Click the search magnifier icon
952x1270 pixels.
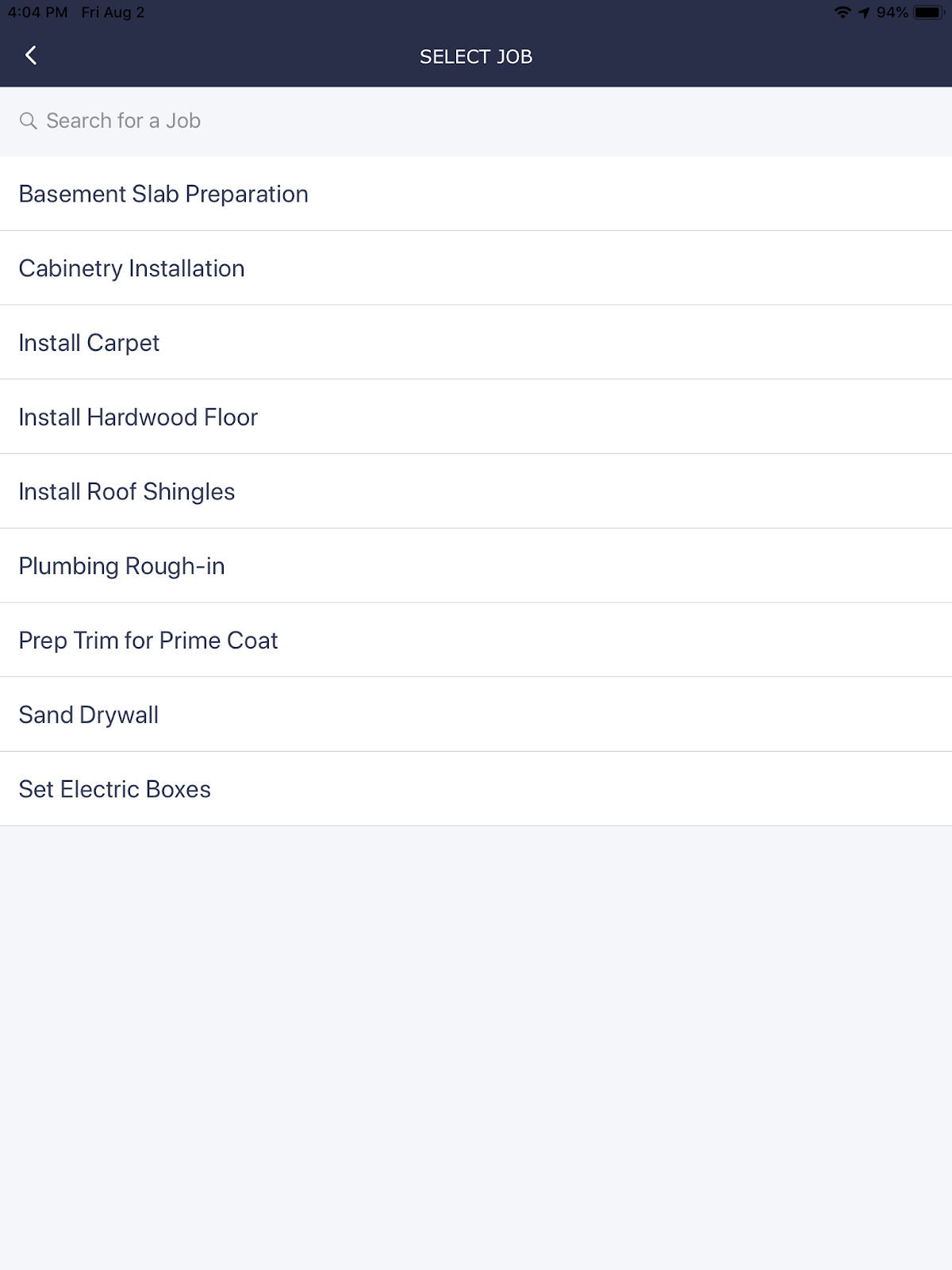29,121
